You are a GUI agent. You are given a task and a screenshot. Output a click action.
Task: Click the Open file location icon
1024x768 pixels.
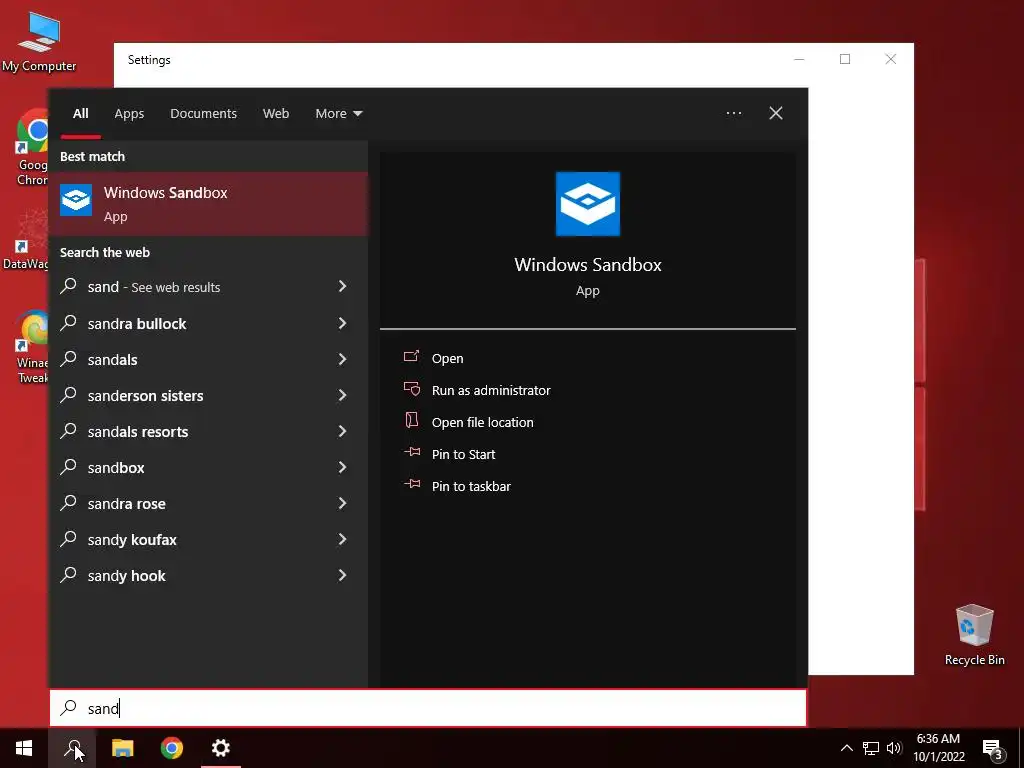pos(411,421)
